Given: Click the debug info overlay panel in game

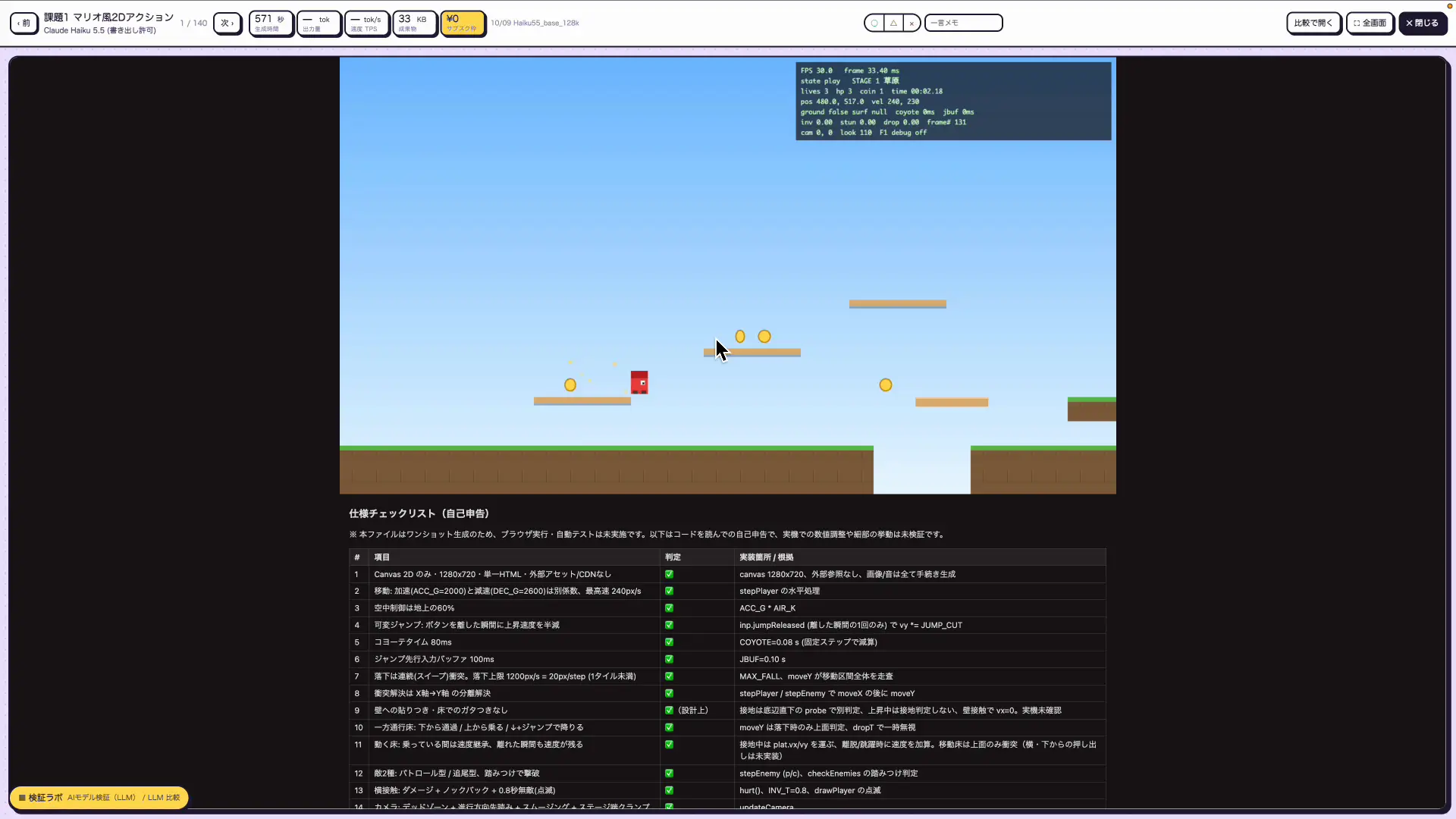Looking at the screenshot, I should (x=953, y=101).
